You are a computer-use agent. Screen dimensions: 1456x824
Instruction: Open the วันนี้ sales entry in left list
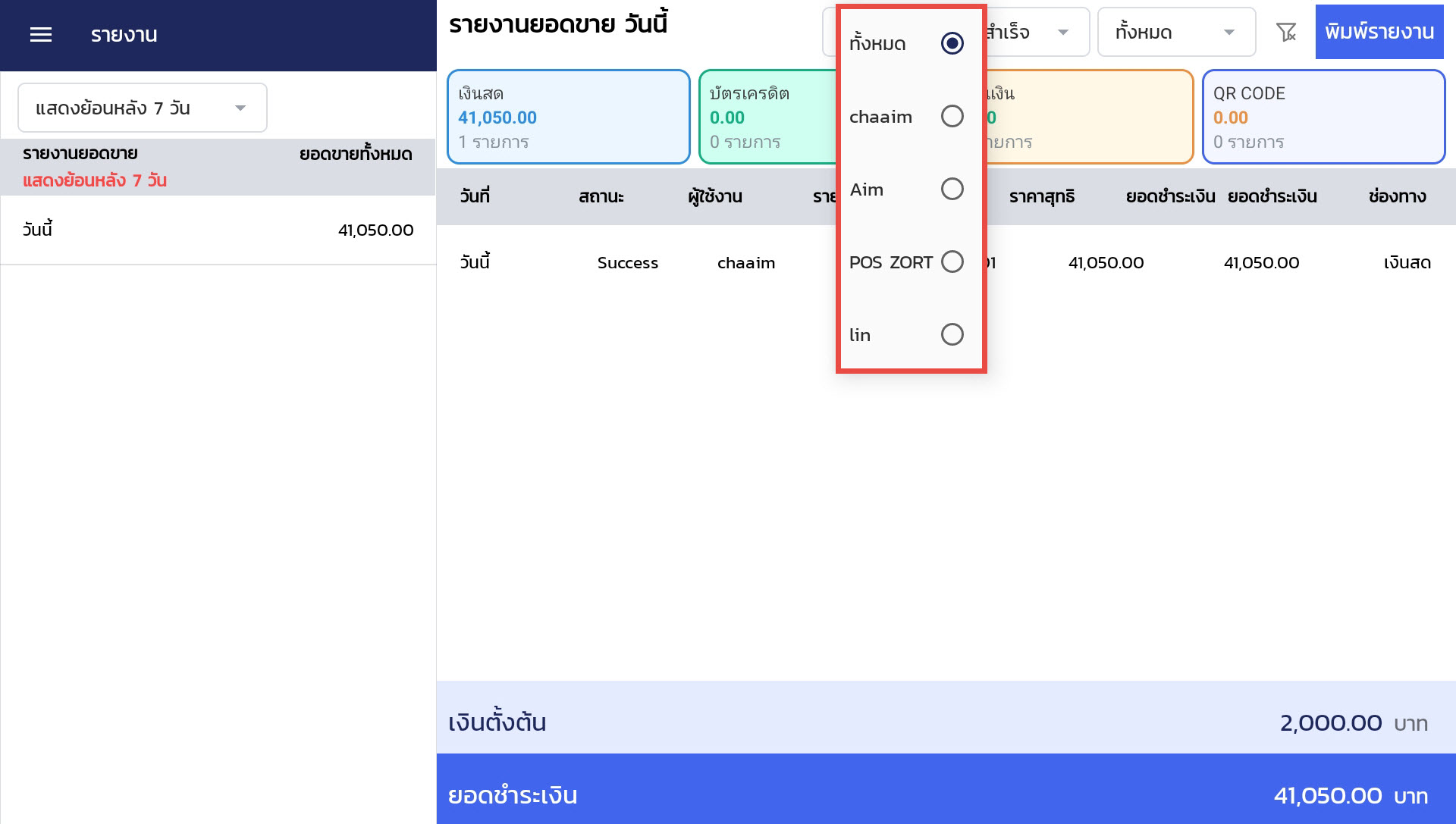coord(218,230)
